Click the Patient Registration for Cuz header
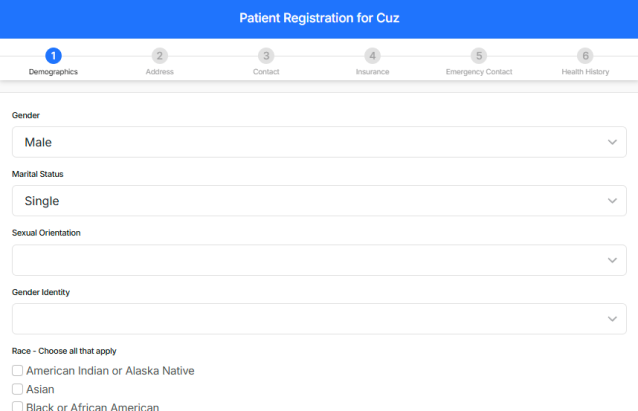638x411 pixels. click(x=319, y=18)
